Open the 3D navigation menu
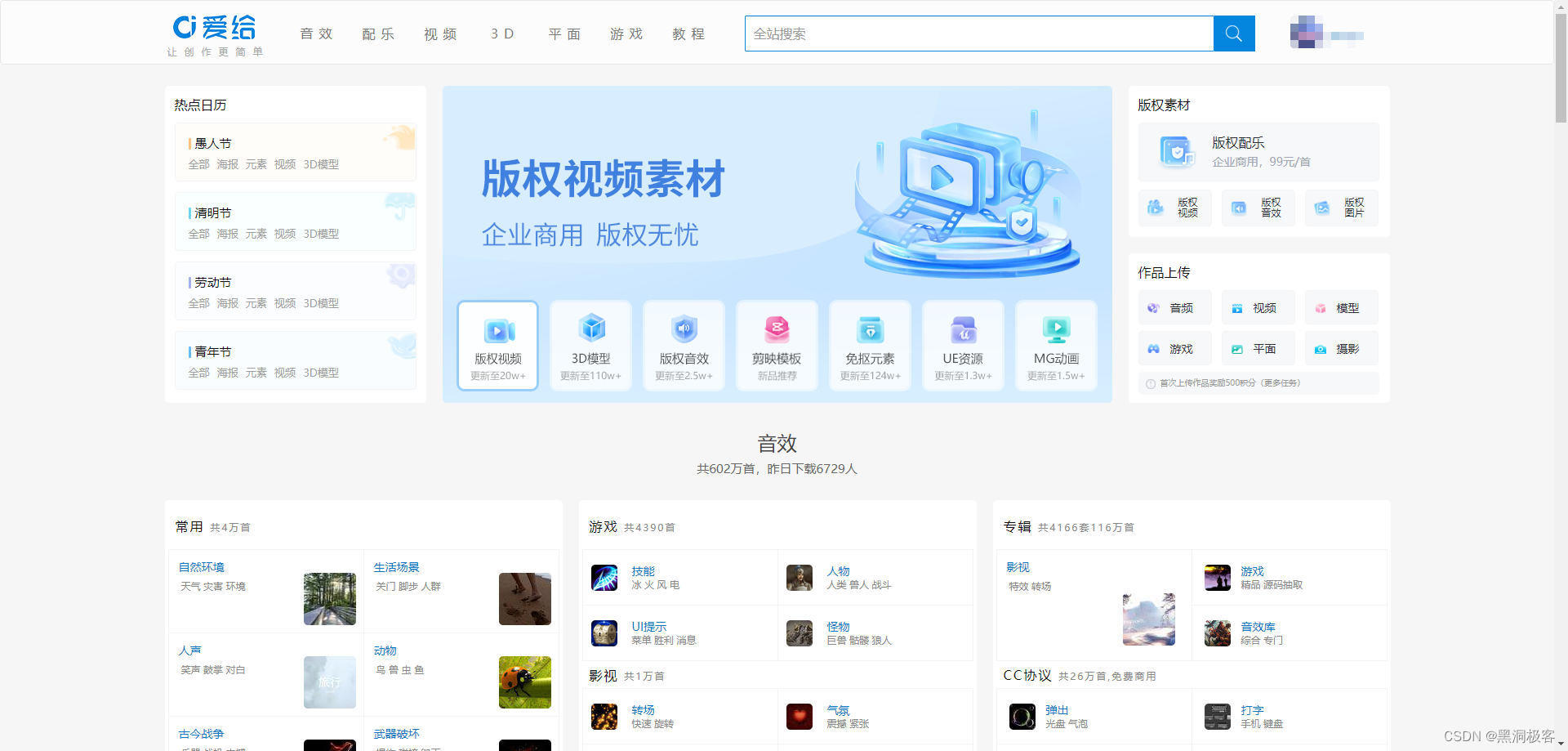Image resolution: width=1568 pixels, height=751 pixels. coord(502,34)
